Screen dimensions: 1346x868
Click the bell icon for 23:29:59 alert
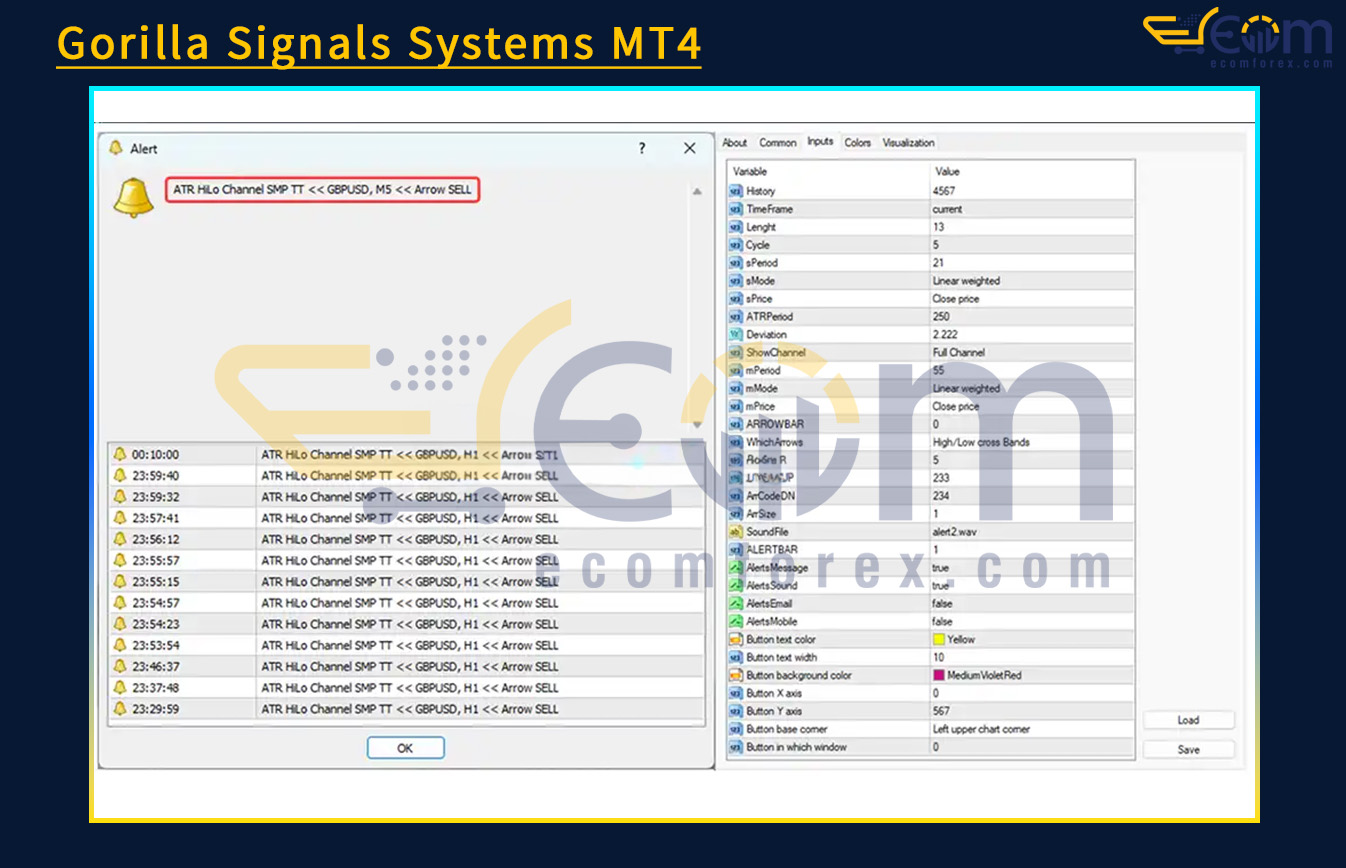pos(120,708)
